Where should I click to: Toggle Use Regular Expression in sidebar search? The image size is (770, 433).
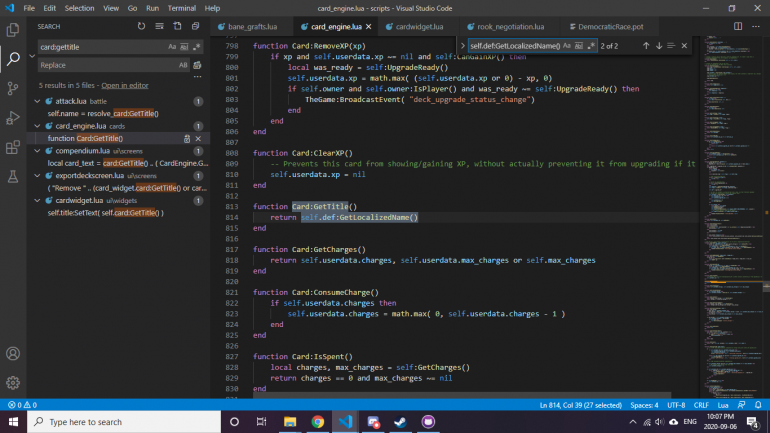coord(196,47)
